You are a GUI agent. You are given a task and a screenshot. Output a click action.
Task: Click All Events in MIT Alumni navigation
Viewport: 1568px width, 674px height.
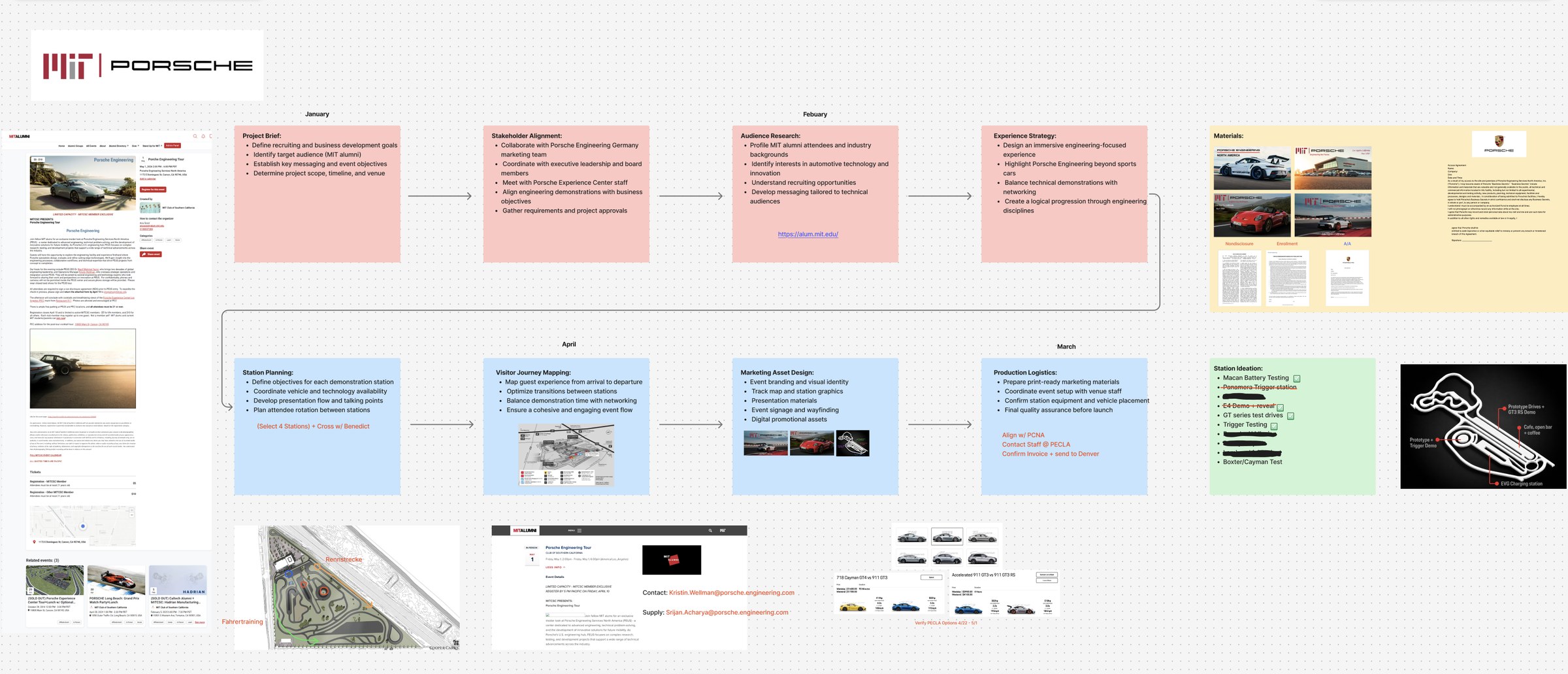[91, 146]
